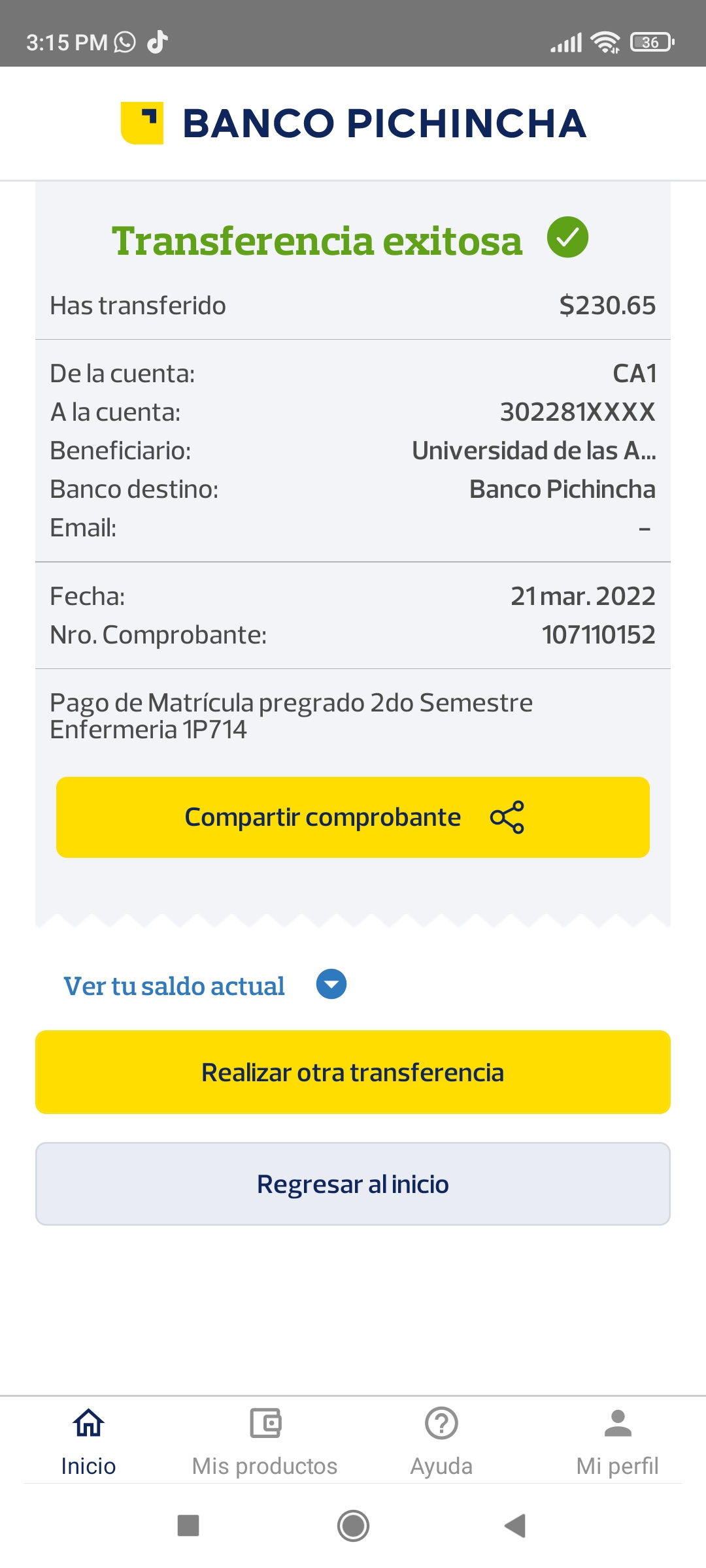Tap Realizar otra transferencia button

[x=353, y=1072]
